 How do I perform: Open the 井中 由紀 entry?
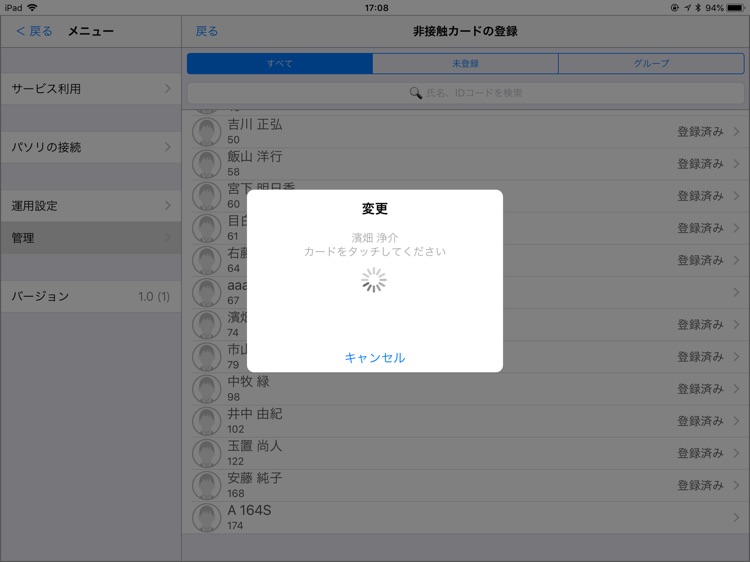tap(465, 421)
